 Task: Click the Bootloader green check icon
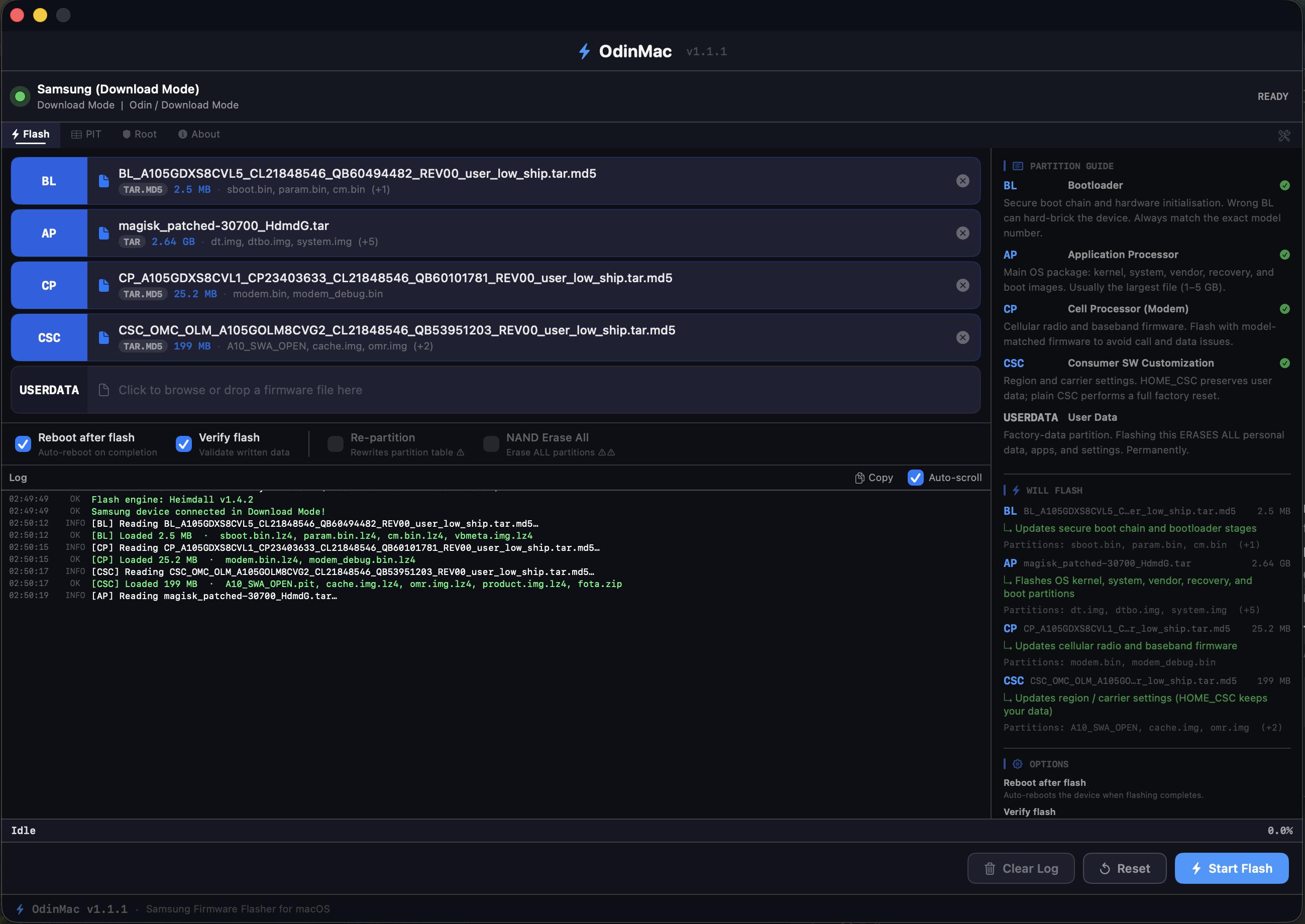pos(1284,185)
